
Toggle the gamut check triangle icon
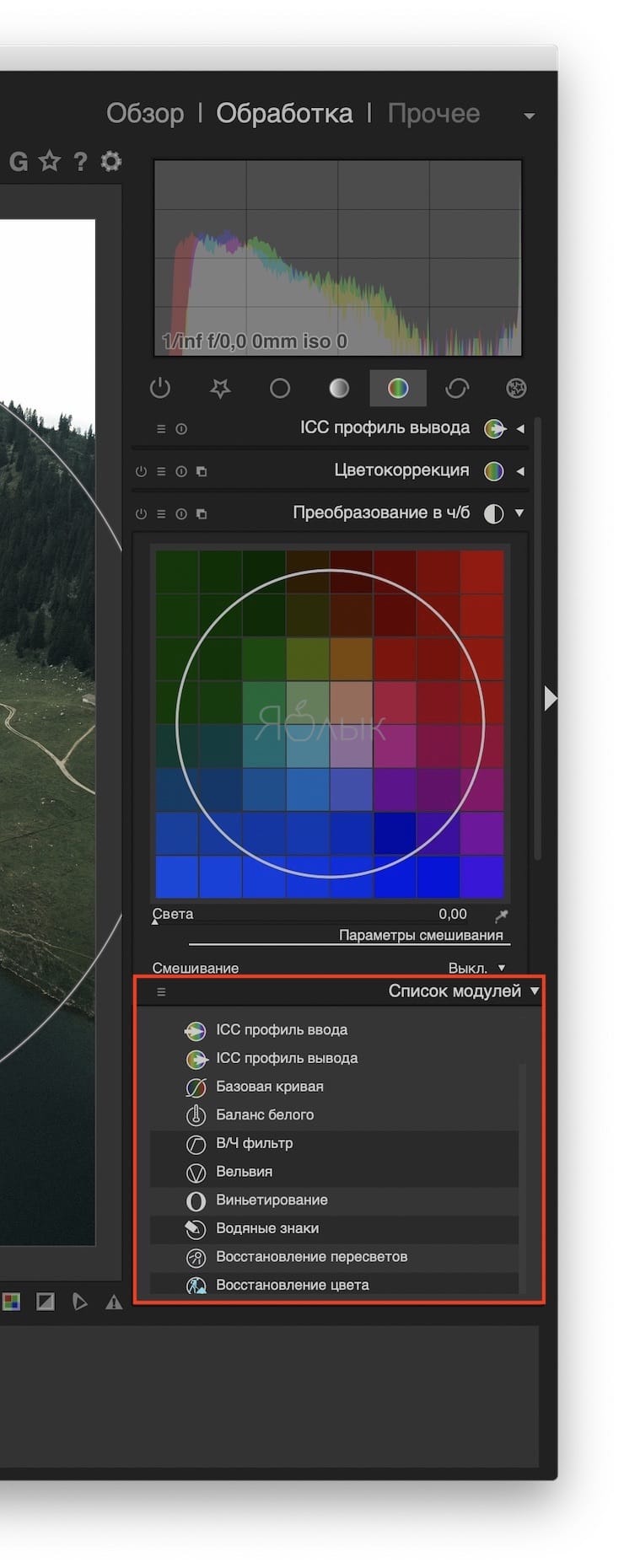[x=79, y=1302]
